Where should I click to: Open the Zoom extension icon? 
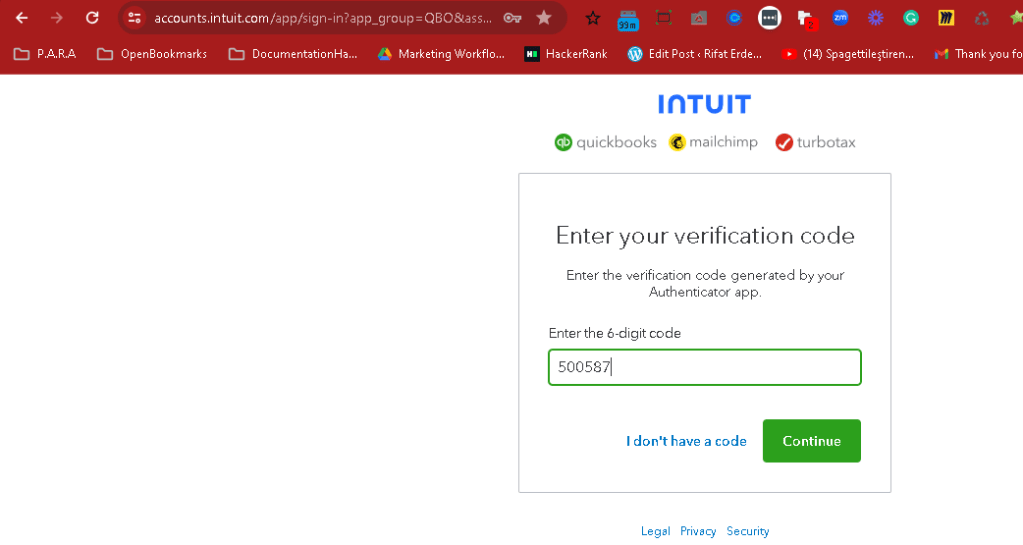[x=840, y=18]
